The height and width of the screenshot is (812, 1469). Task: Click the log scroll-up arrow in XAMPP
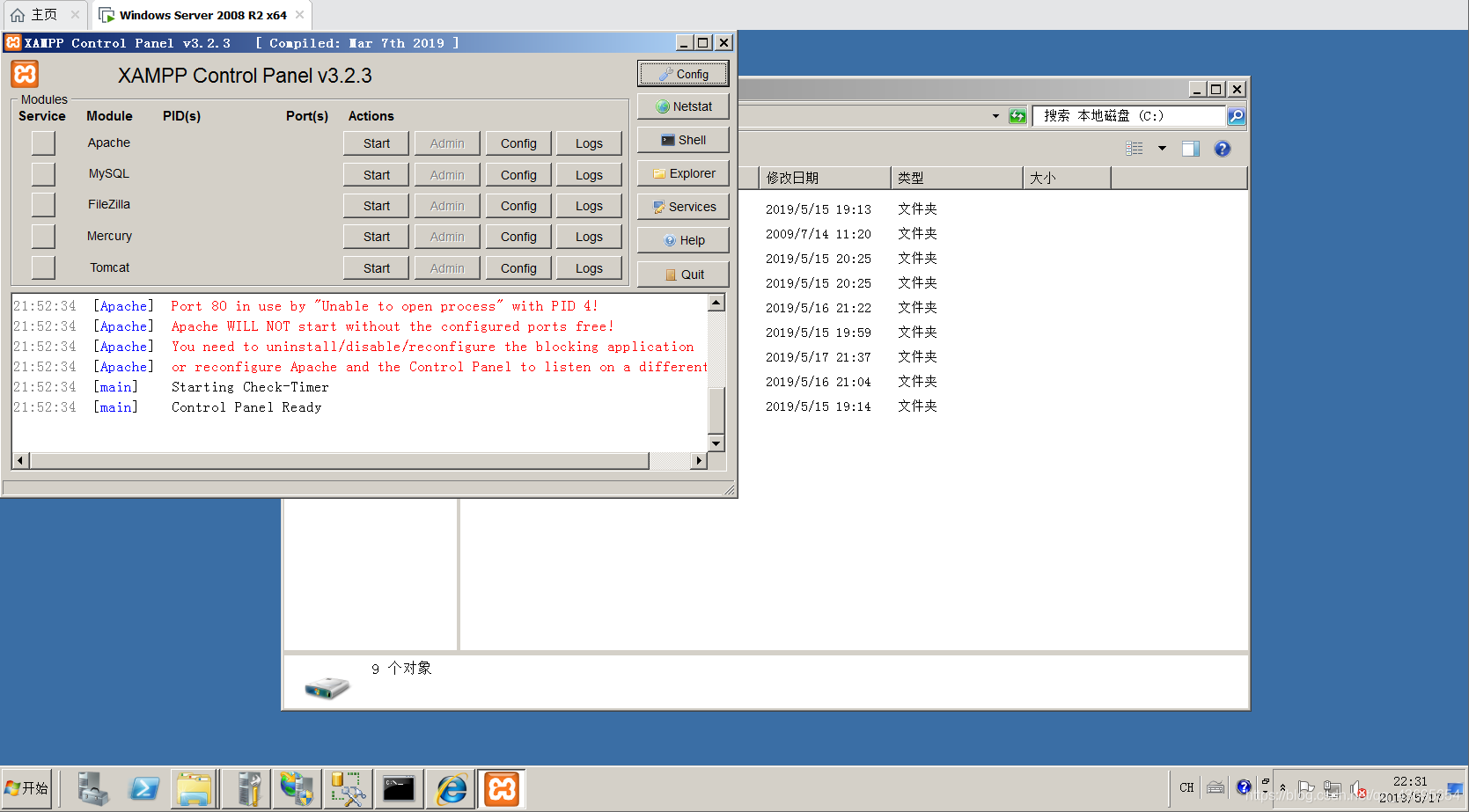716,303
